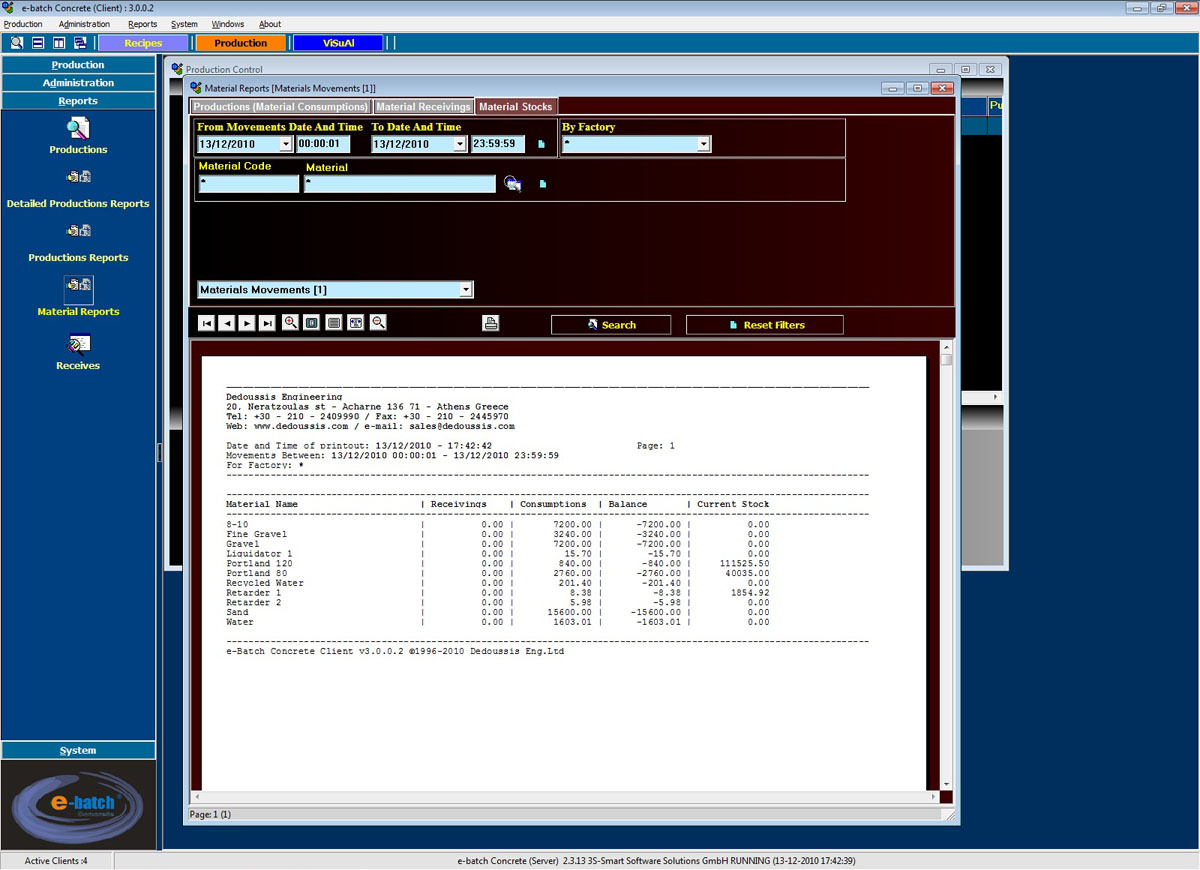Expand the System sidebar section
The height and width of the screenshot is (870, 1200).
[78, 750]
